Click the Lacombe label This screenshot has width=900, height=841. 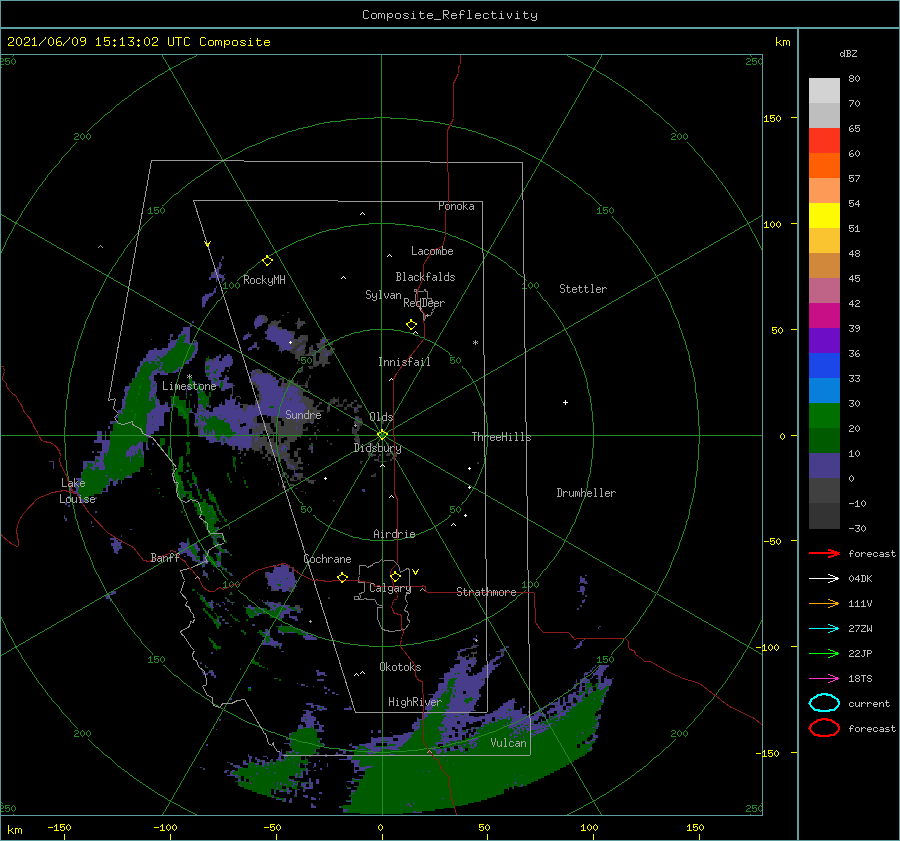pos(432,251)
